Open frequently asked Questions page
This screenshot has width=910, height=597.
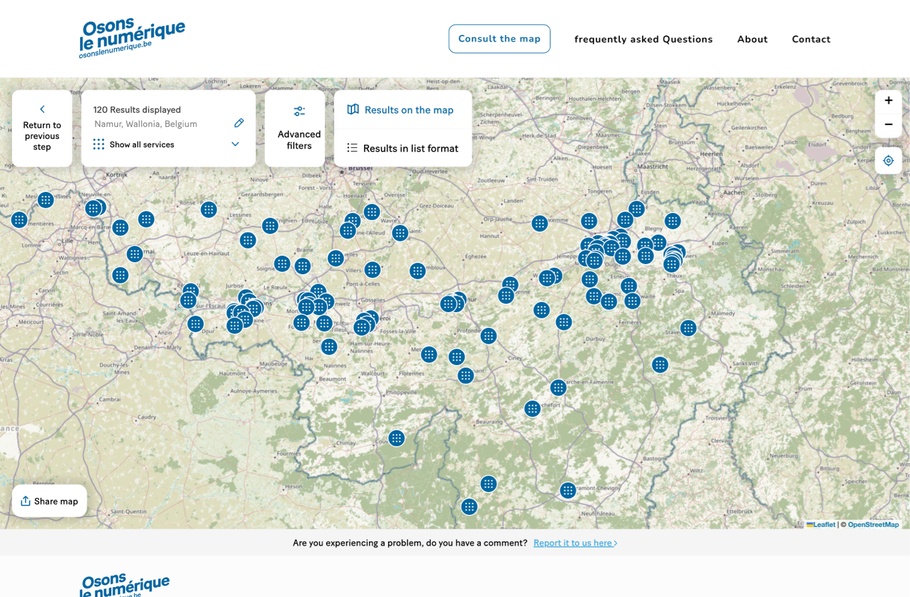(x=643, y=40)
